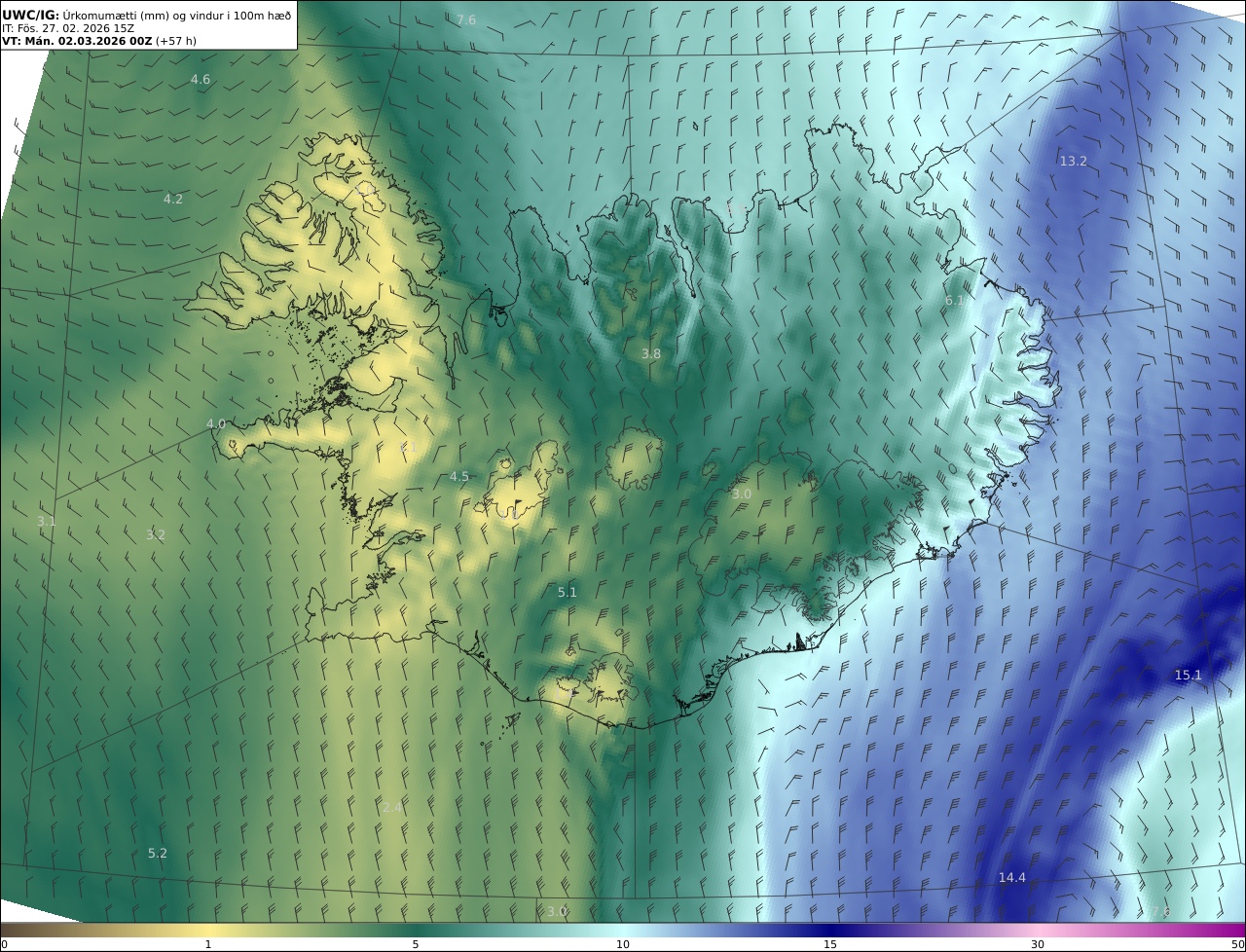Screen dimensions: 1246x952
Task: Select the 3.1 value at the west edge
Action: [47, 521]
